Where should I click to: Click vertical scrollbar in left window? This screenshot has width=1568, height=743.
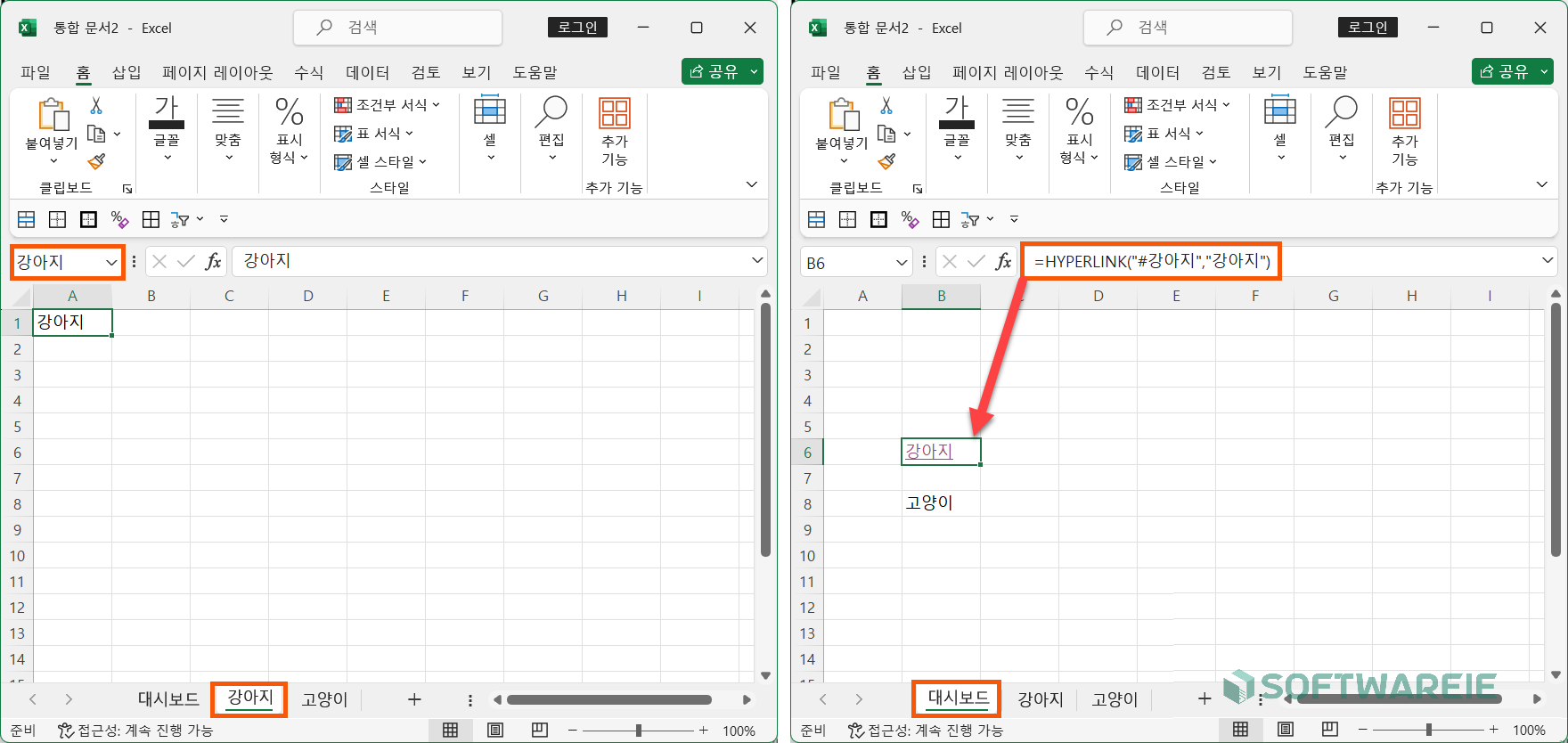pos(765,430)
